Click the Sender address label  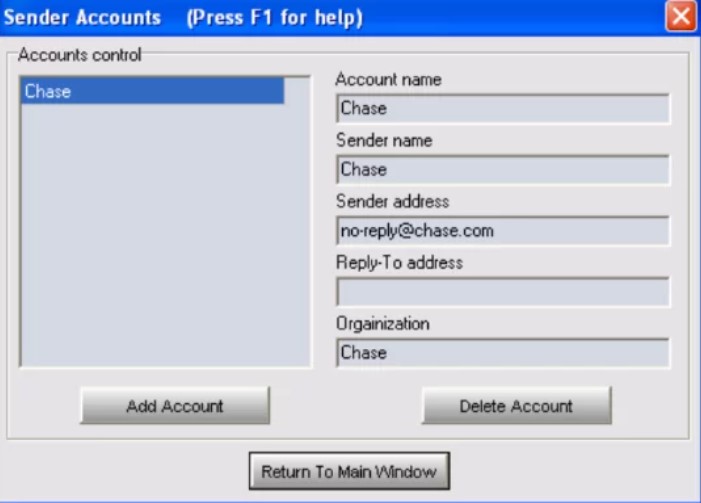[392, 202]
